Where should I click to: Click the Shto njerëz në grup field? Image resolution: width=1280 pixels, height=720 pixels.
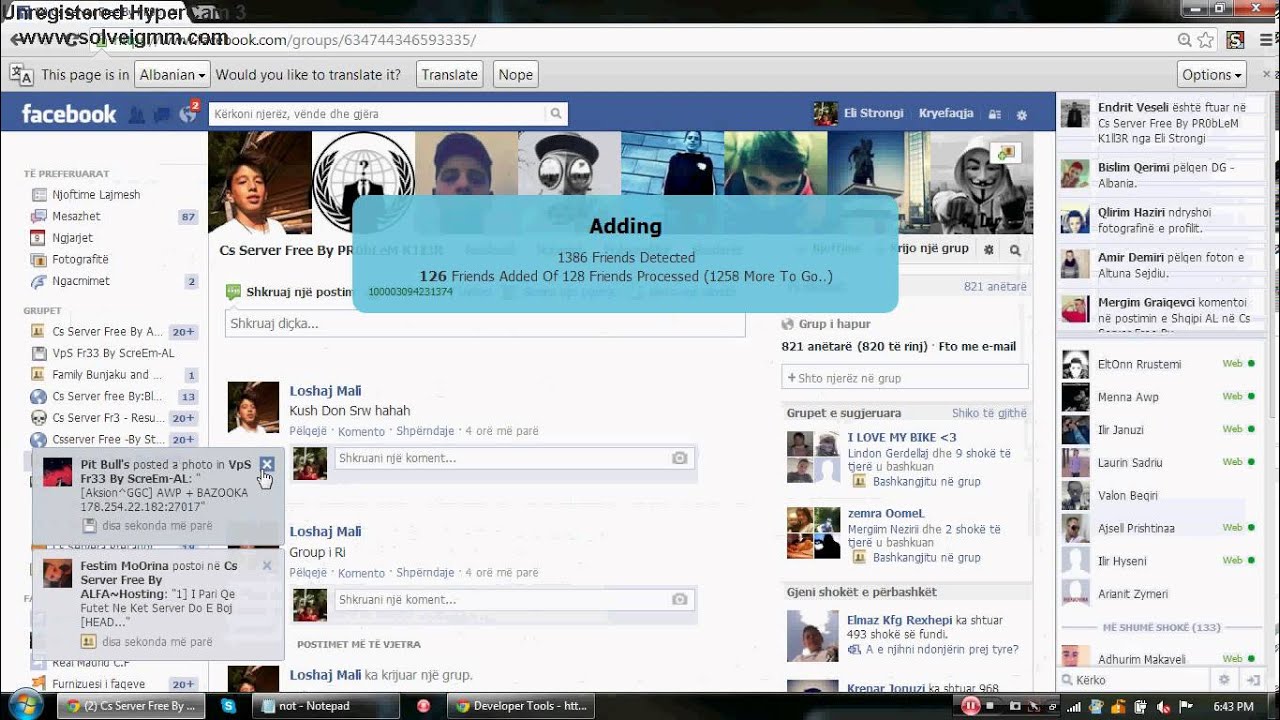(905, 377)
